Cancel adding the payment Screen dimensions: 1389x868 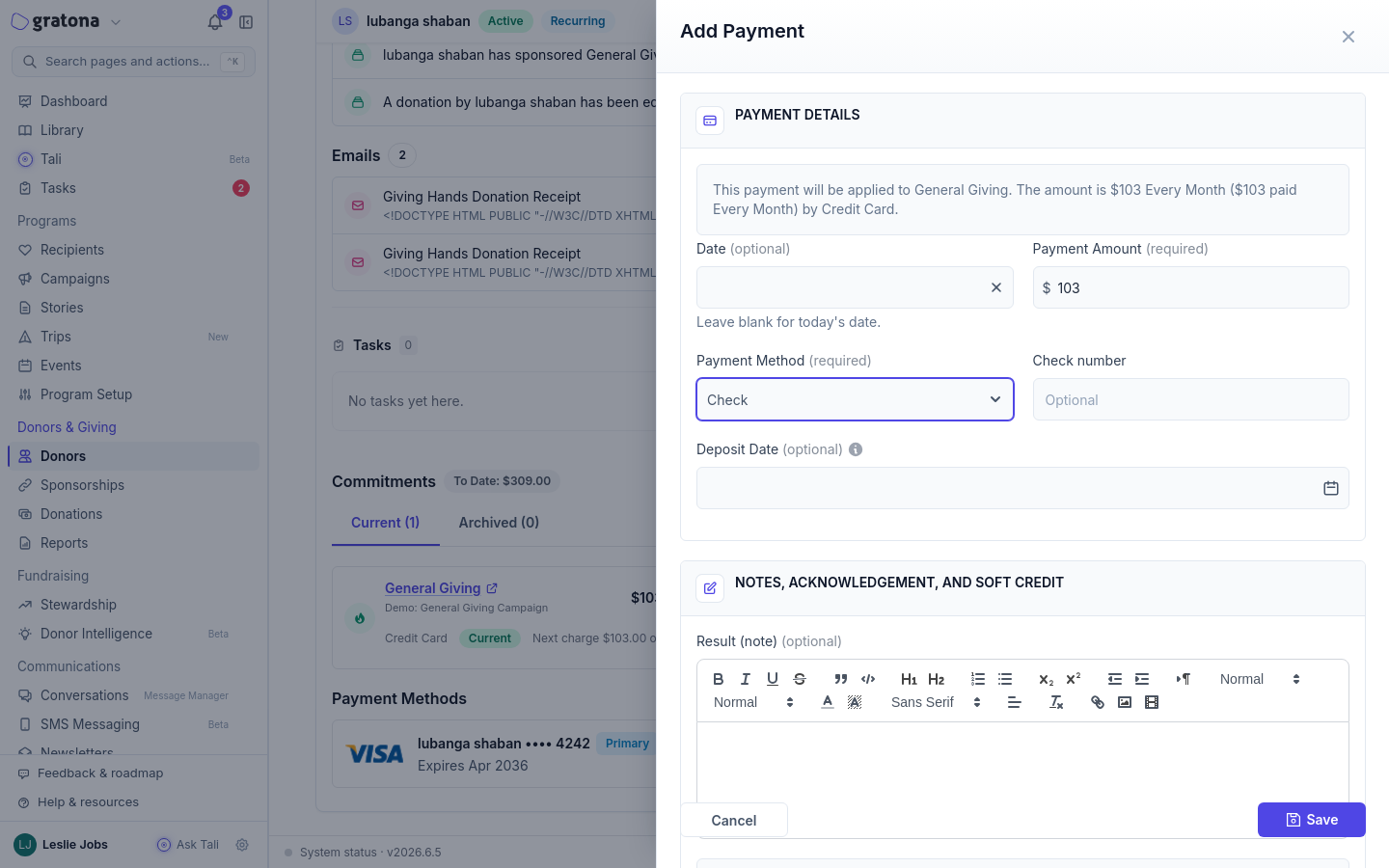pyautogui.click(x=734, y=820)
